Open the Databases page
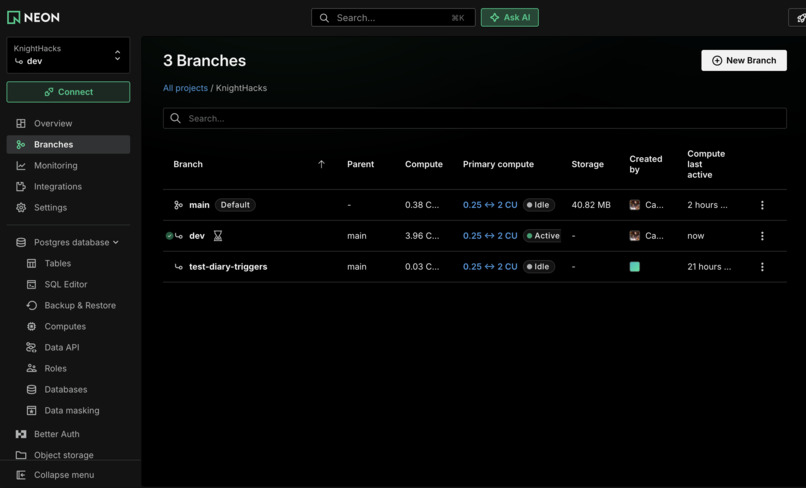Viewport: 806px width, 488px height. point(66,390)
